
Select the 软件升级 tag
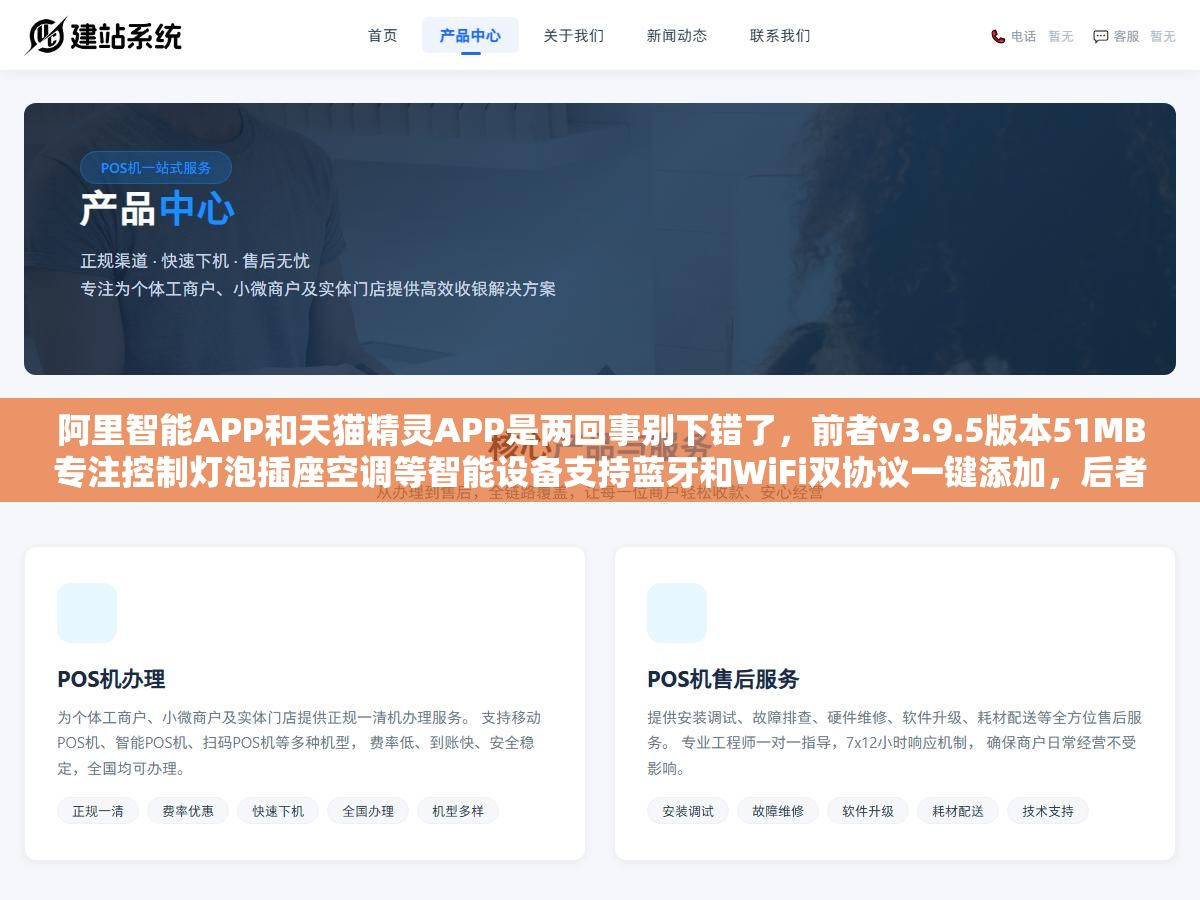coord(868,811)
